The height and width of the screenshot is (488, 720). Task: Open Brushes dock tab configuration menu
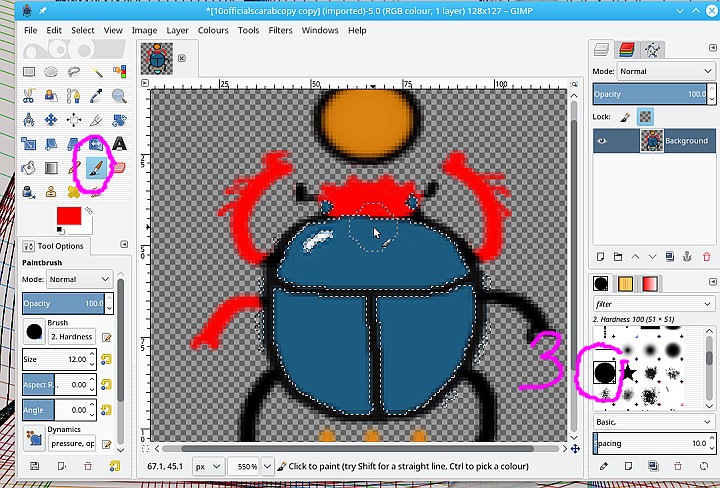pos(713,281)
